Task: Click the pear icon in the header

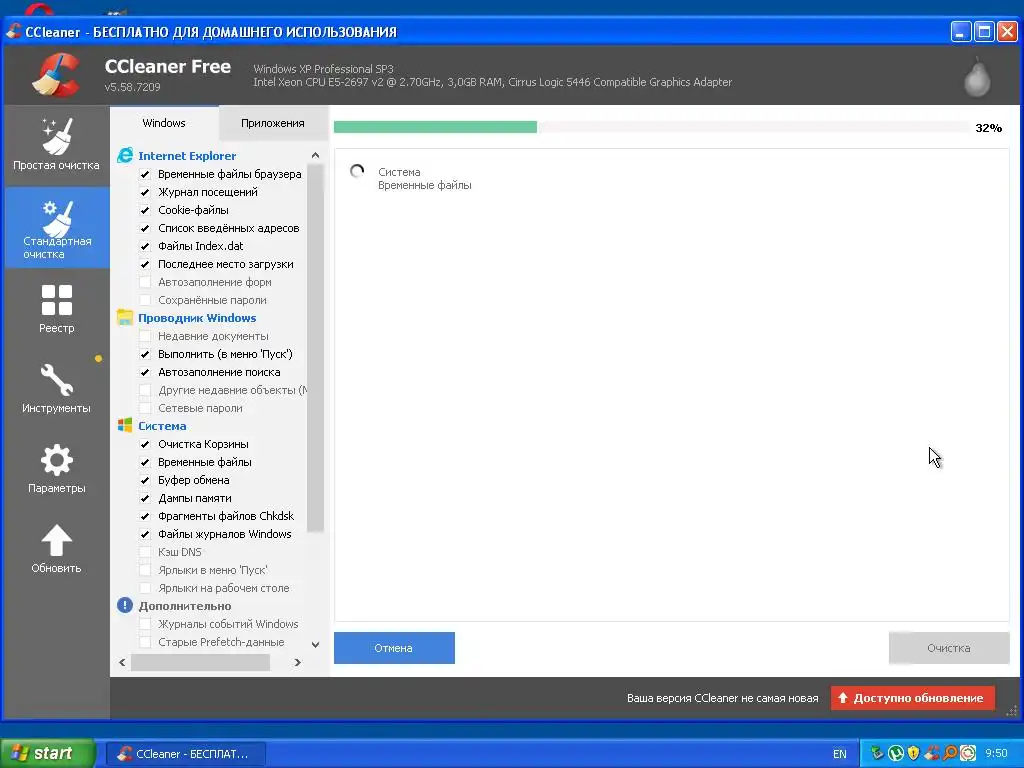Action: click(x=977, y=76)
